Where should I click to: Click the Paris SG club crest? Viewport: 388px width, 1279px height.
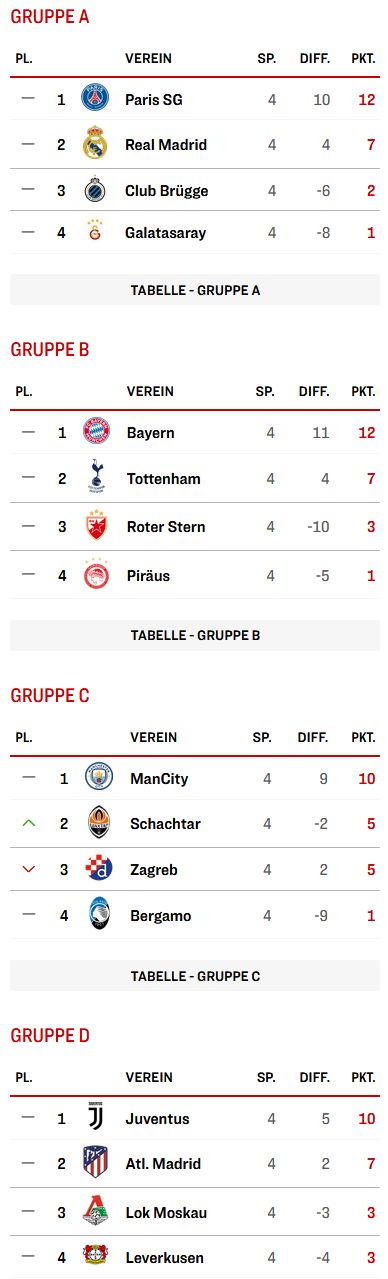coord(94,99)
